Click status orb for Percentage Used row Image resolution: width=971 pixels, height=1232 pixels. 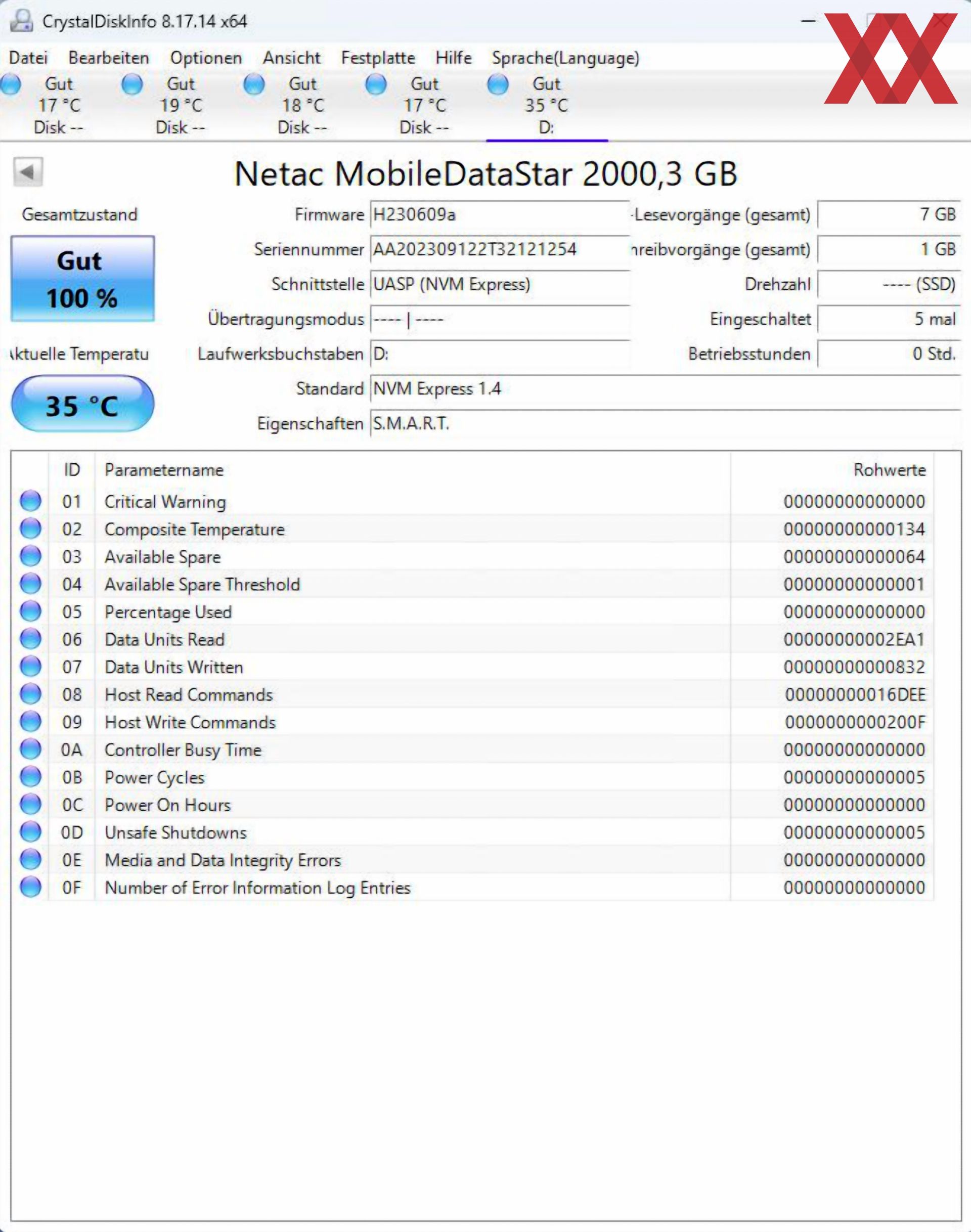31,612
